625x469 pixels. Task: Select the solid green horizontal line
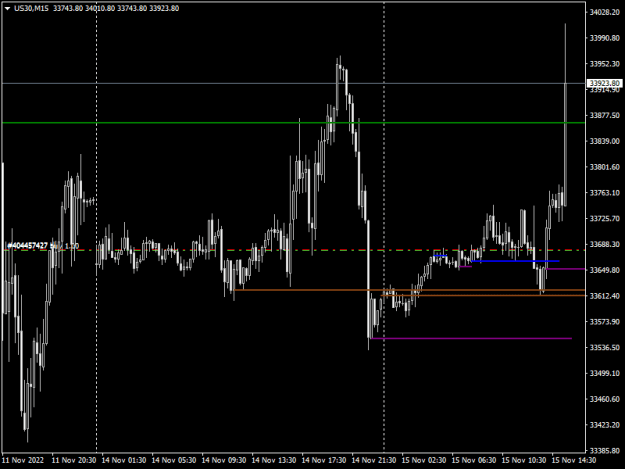pyautogui.click(x=293, y=123)
